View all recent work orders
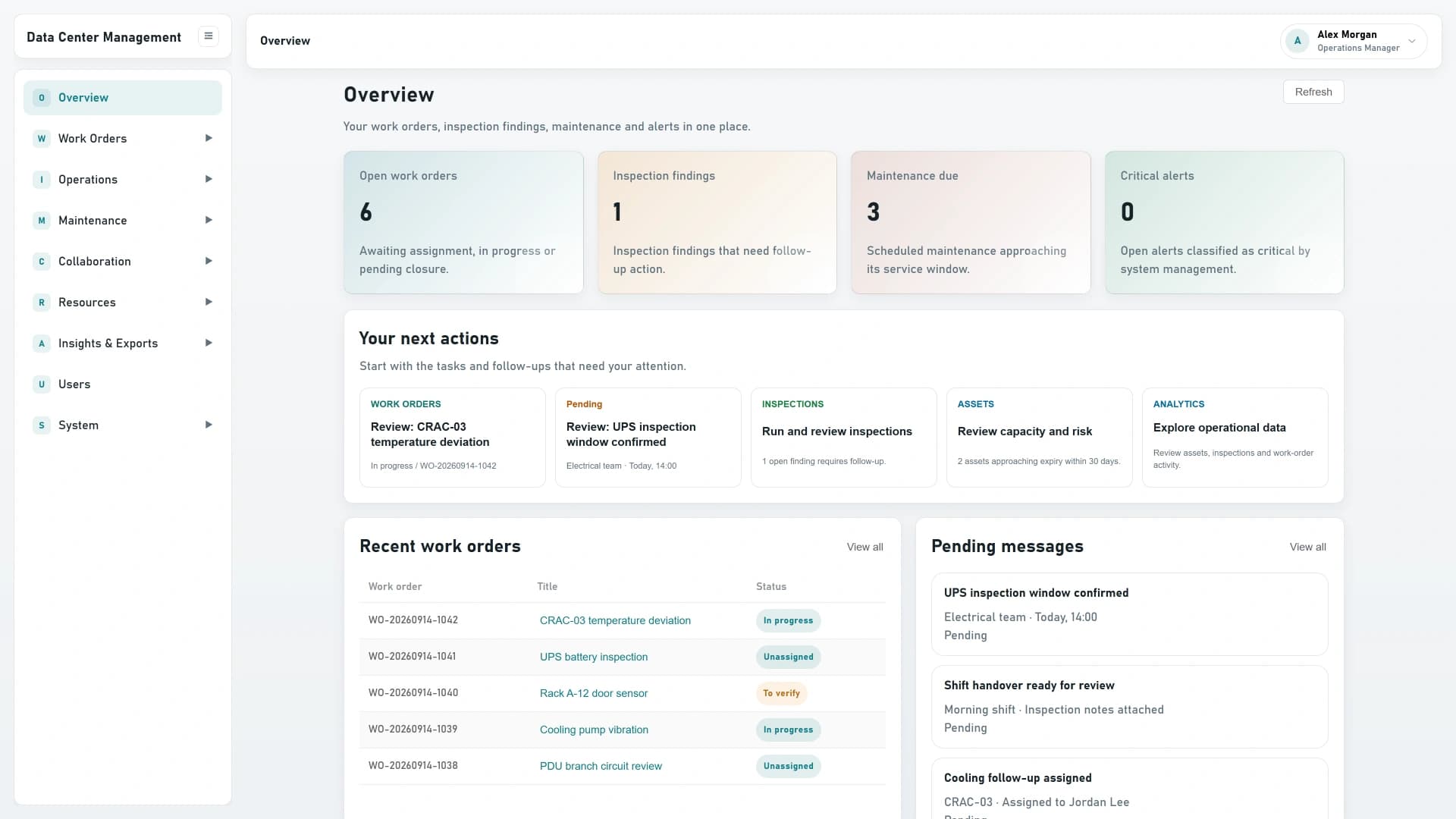This screenshot has width=1456, height=819. 864,547
